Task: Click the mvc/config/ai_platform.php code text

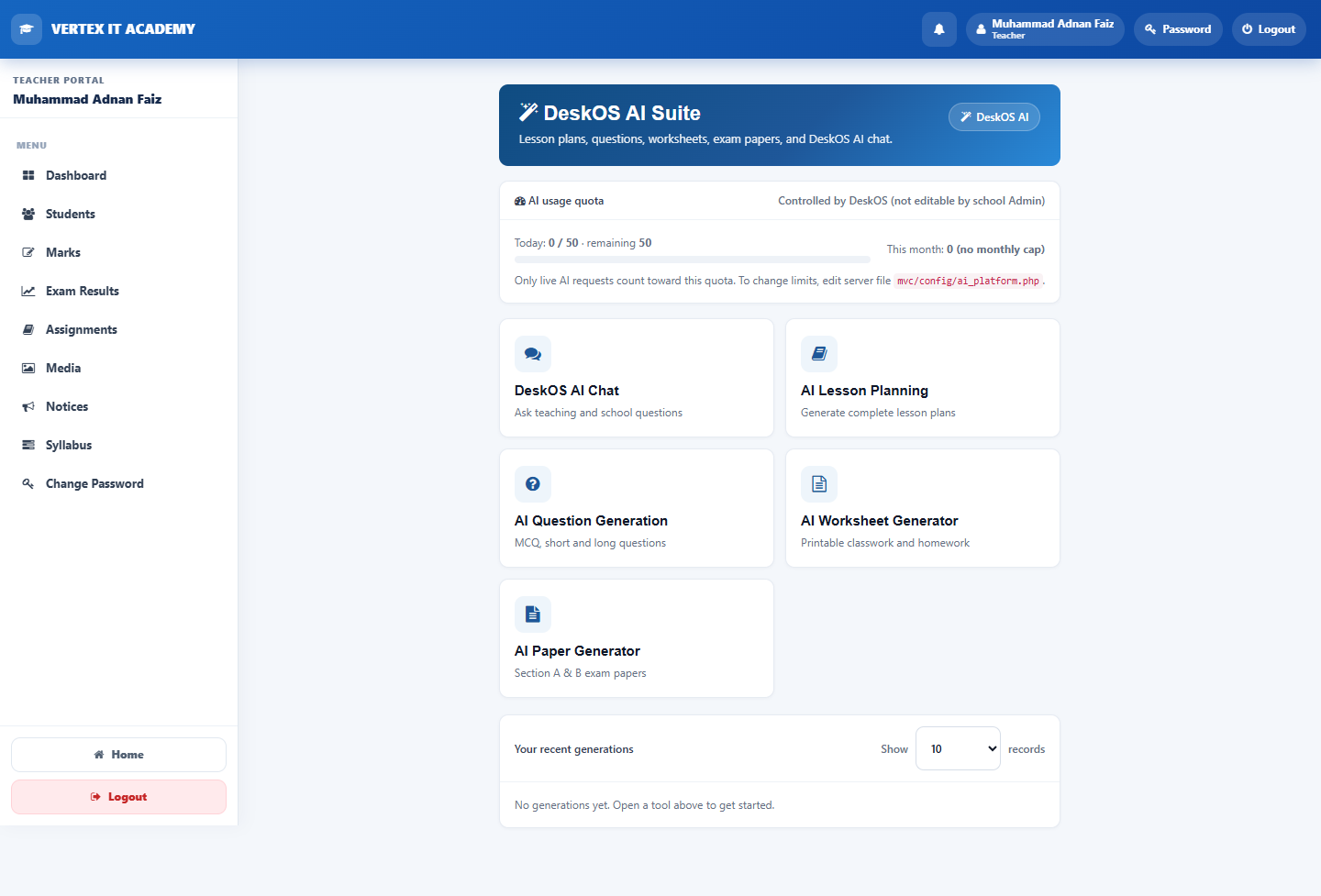Action: [x=968, y=281]
